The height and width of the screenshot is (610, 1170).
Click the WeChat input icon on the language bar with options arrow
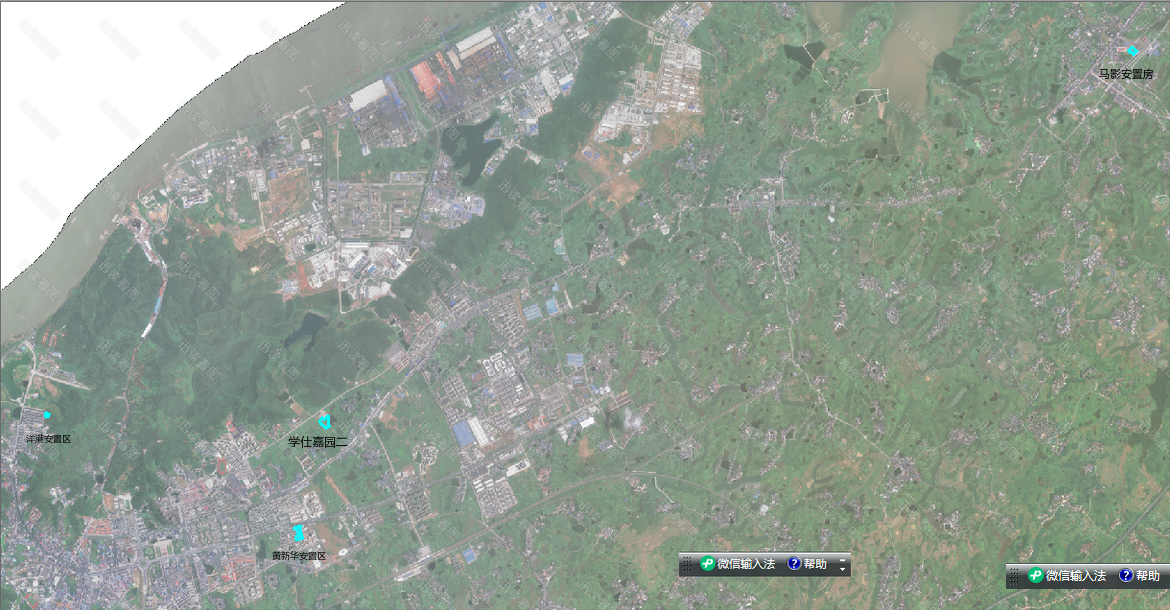(708, 564)
